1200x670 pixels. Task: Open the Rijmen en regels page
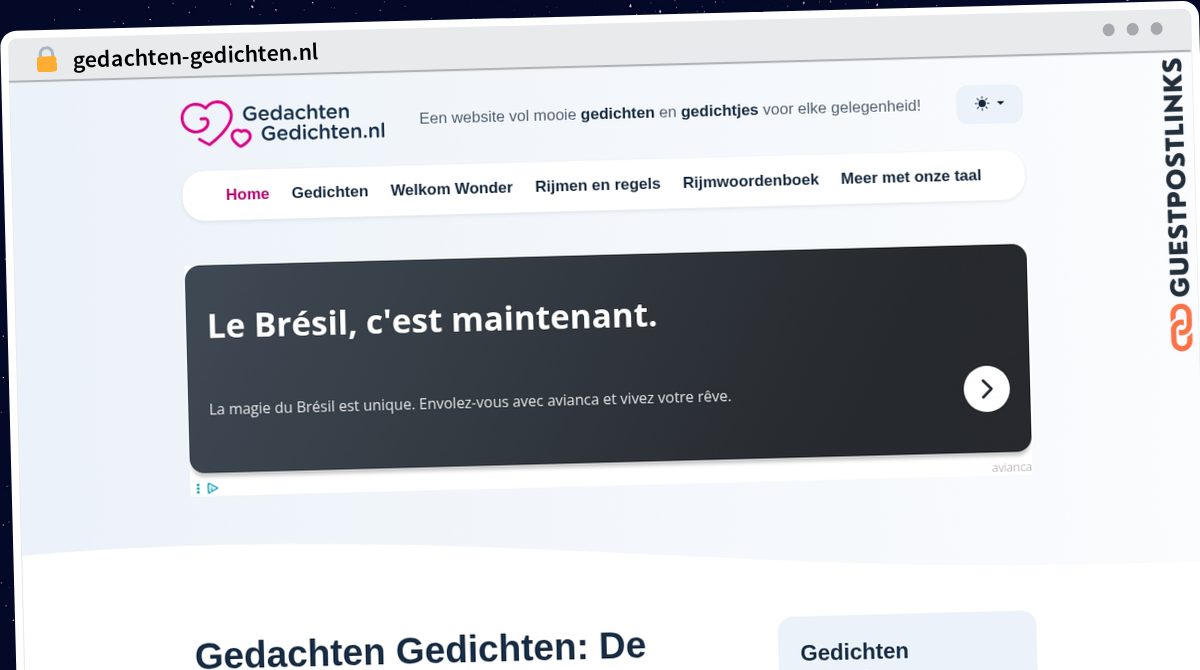tap(597, 184)
